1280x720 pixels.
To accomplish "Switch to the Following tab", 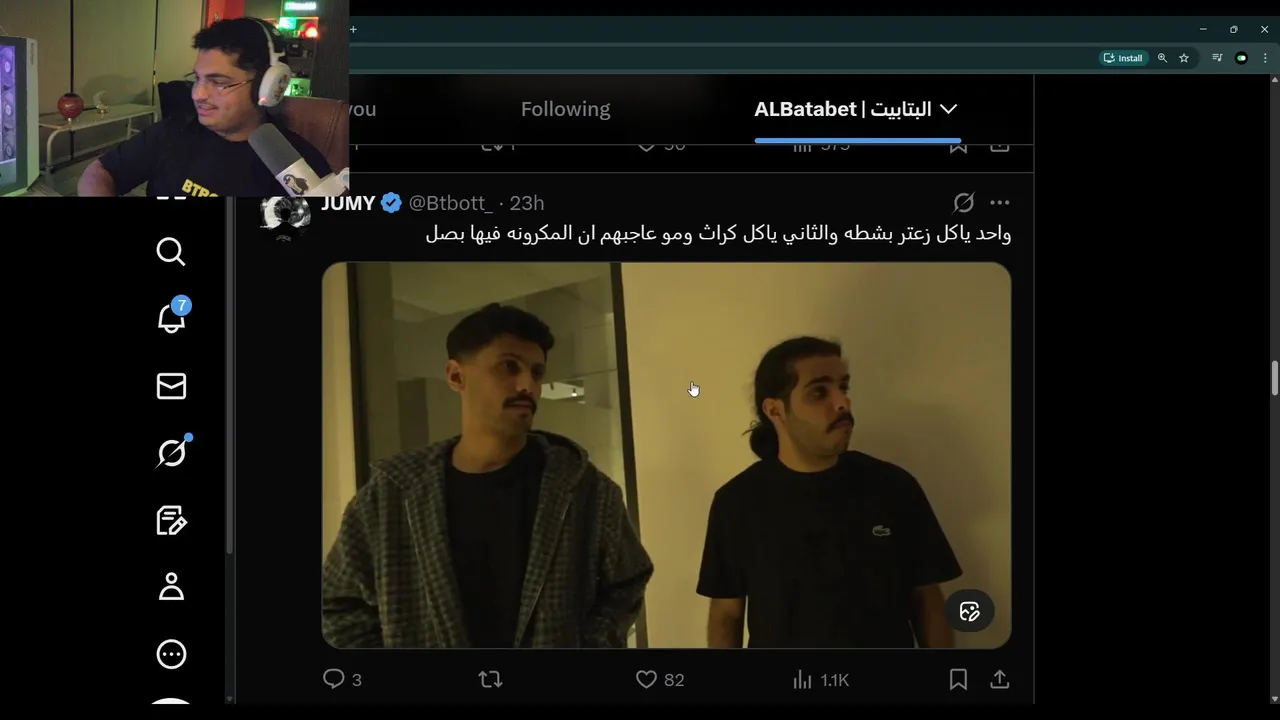I will [565, 109].
